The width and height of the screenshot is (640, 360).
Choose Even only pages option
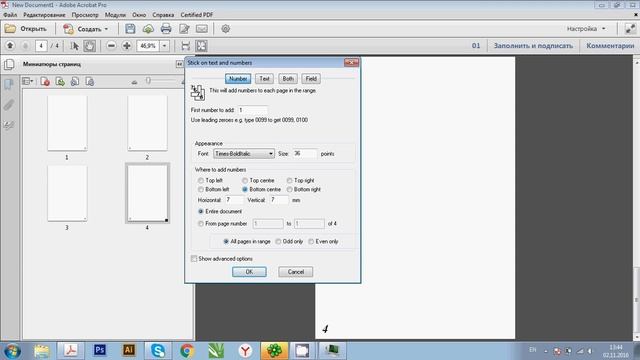tap(311, 242)
